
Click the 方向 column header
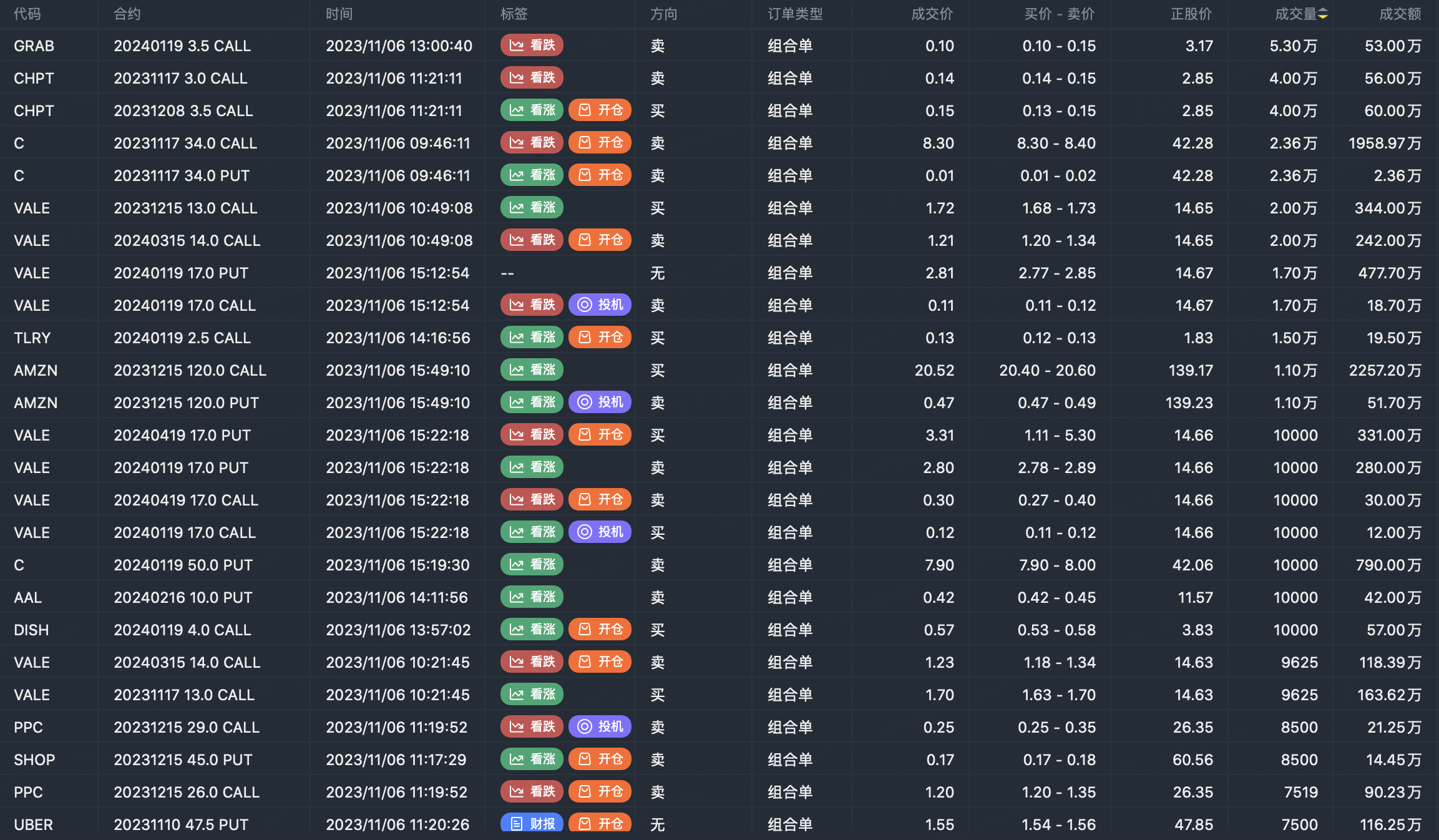(664, 14)
